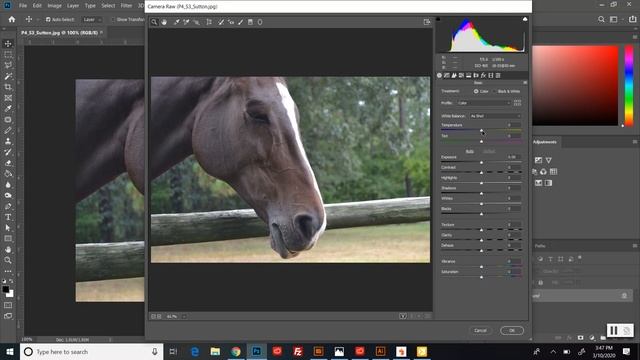
Task: Open the Image menu
Action: (x=54, y=6)
